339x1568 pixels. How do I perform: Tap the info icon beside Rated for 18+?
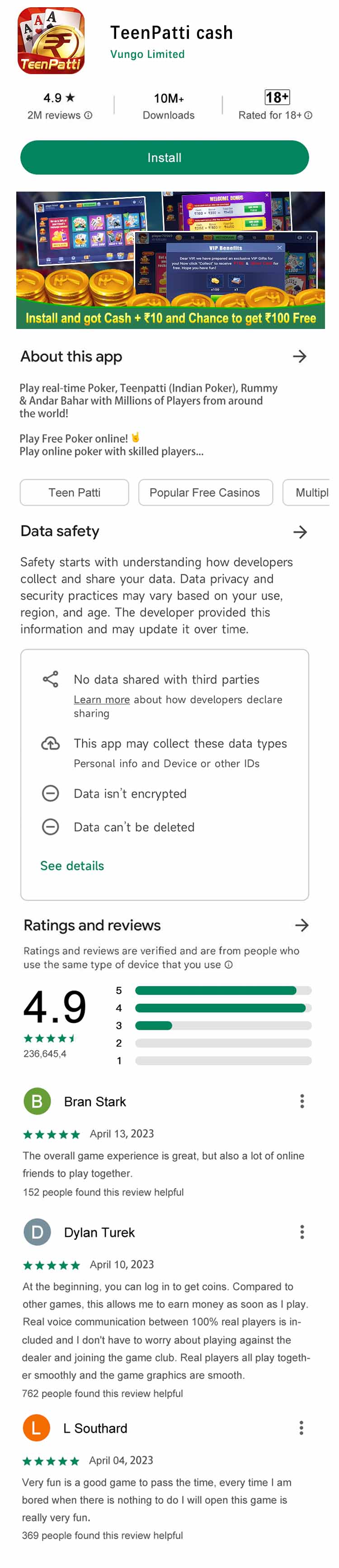click(309, 115)
